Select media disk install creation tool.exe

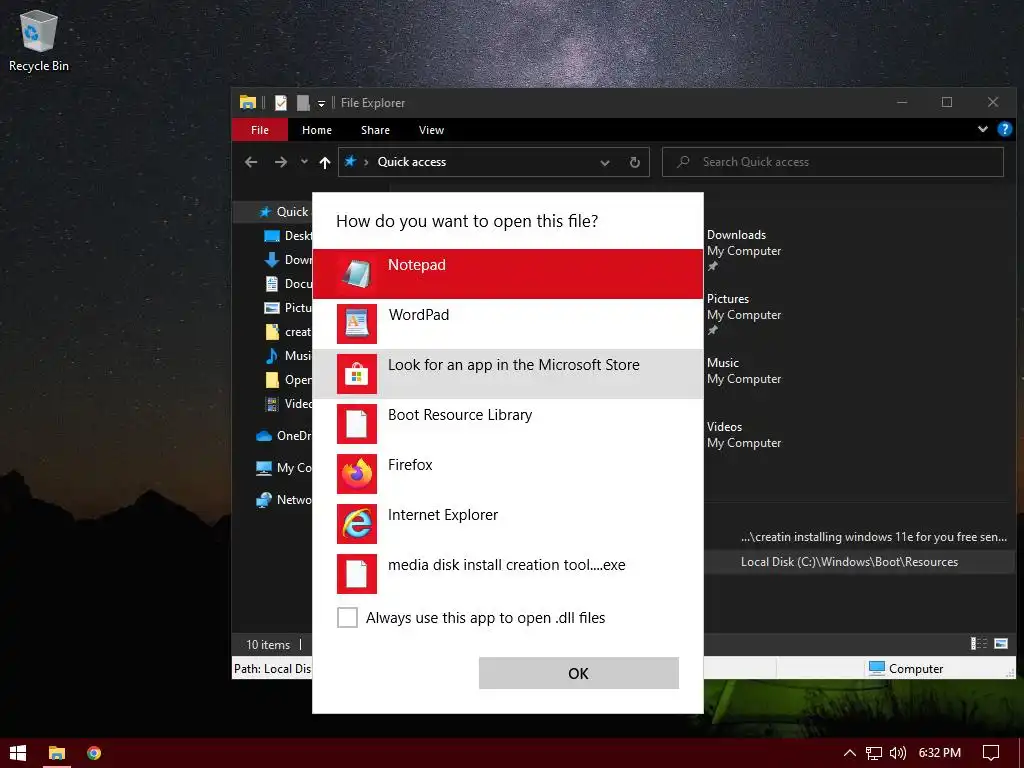[x=507, y=573]
